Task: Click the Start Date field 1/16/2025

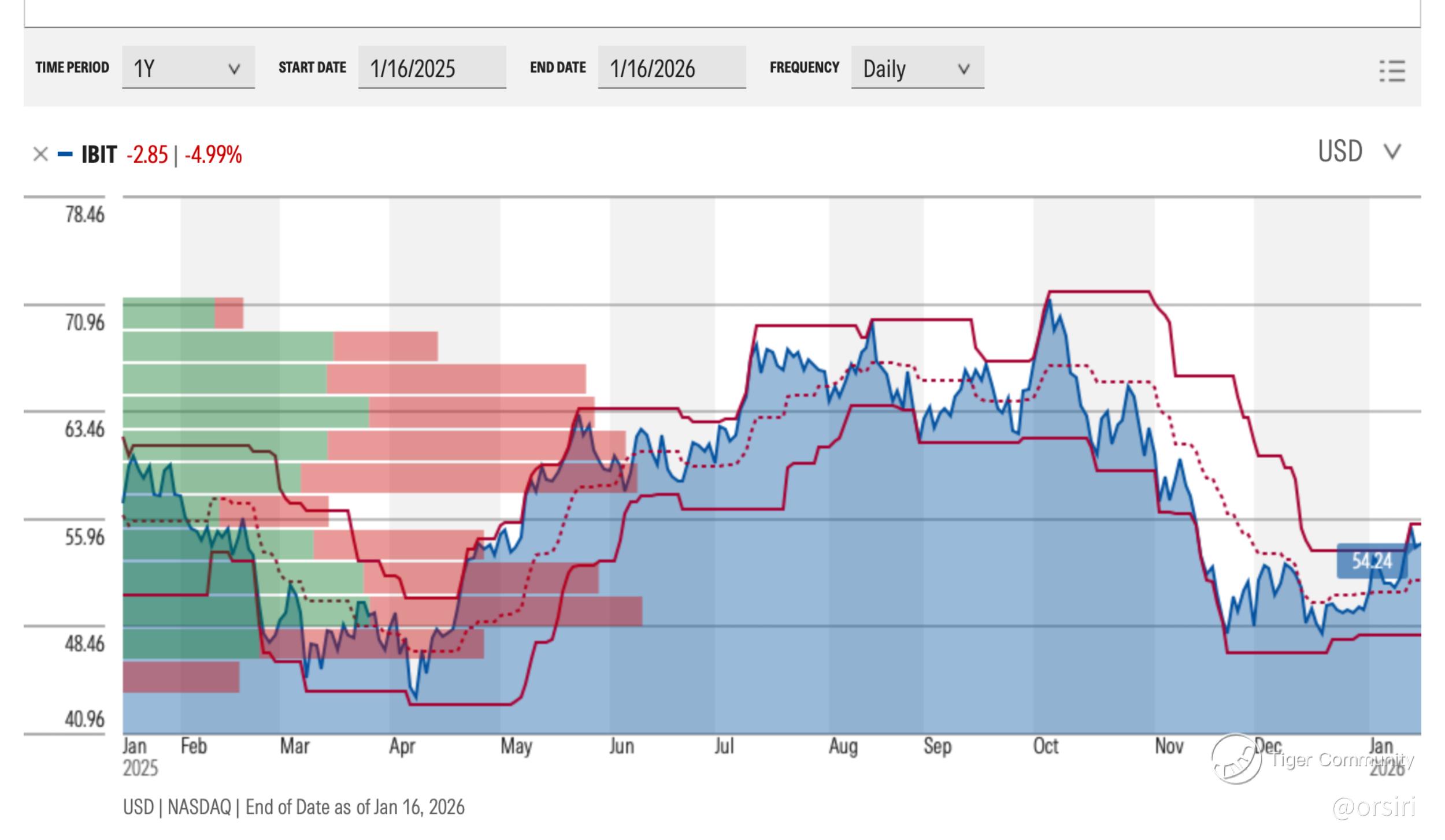Action: coord(431,68)
